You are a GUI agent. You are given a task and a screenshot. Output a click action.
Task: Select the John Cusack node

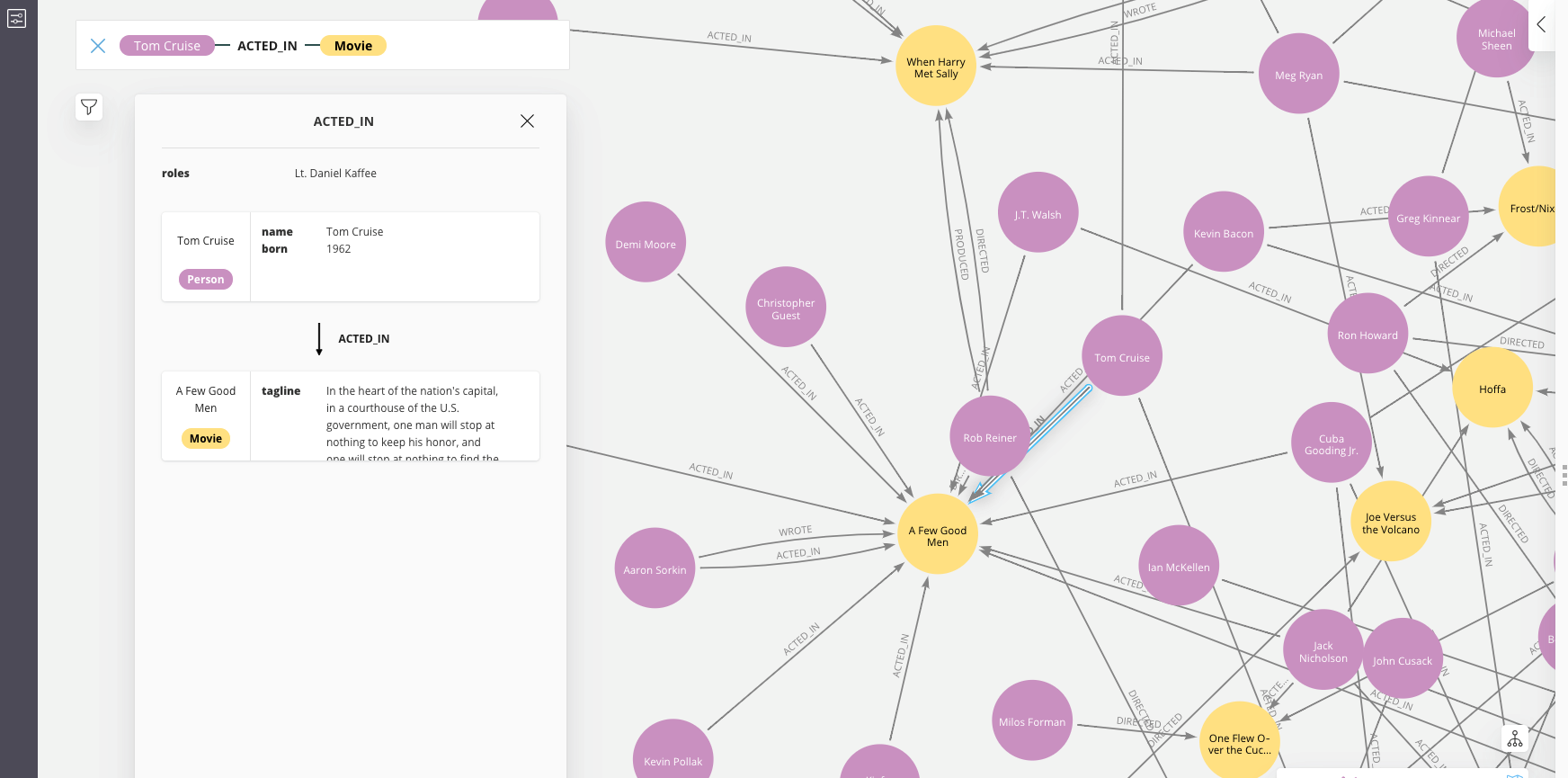point(1403,659)
